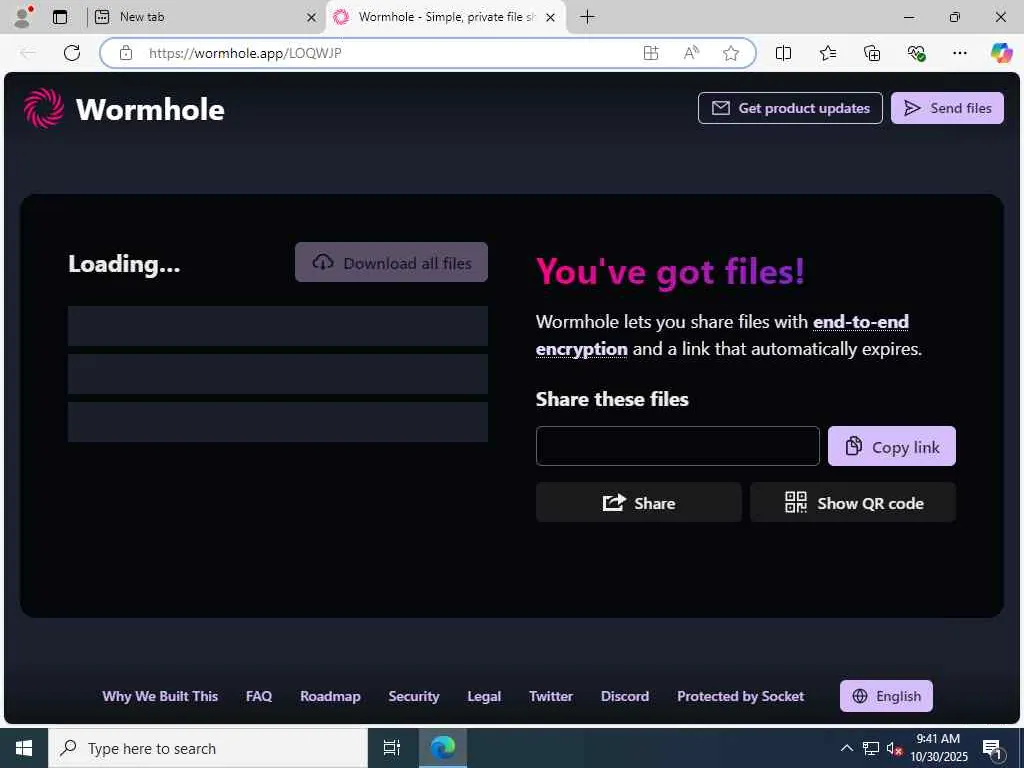Minimize the Edge window
The height and width of the screenshot is (768, 1024).
coord(909,17)
